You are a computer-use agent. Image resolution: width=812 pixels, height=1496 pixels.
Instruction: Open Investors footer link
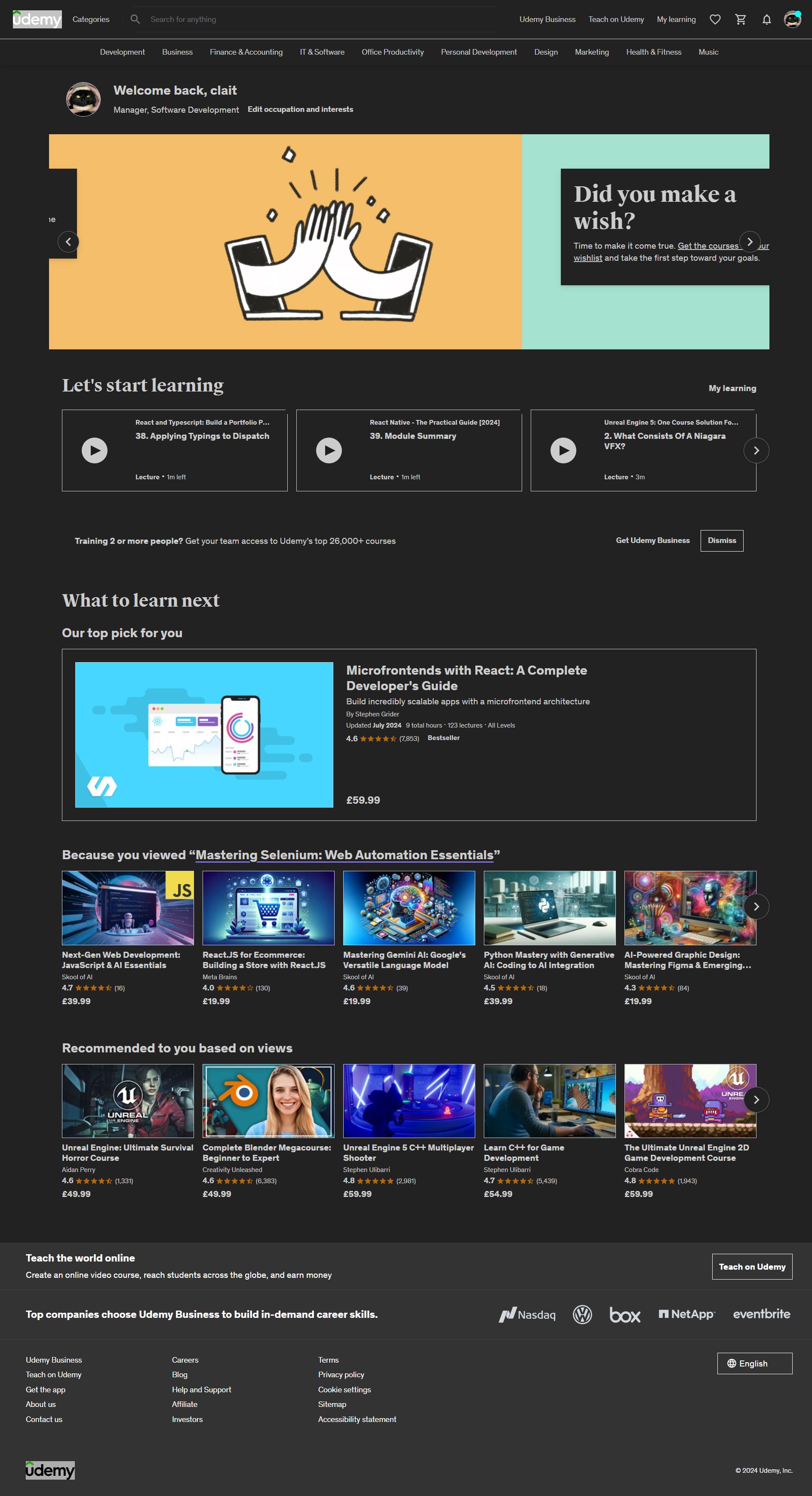pos(188,1419)
